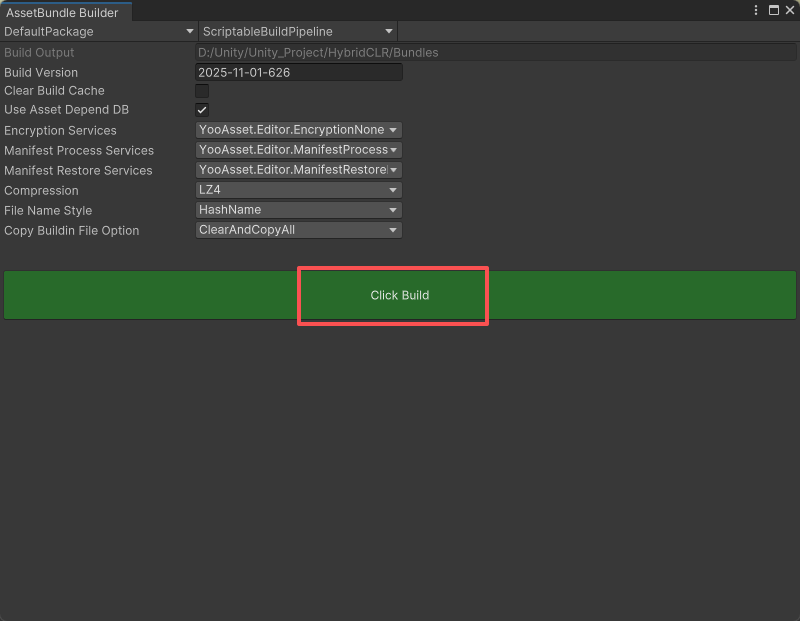The width and height of the screenshot is (800, 621).
Task: Click the Compression label
Action: tap(41, 190)
